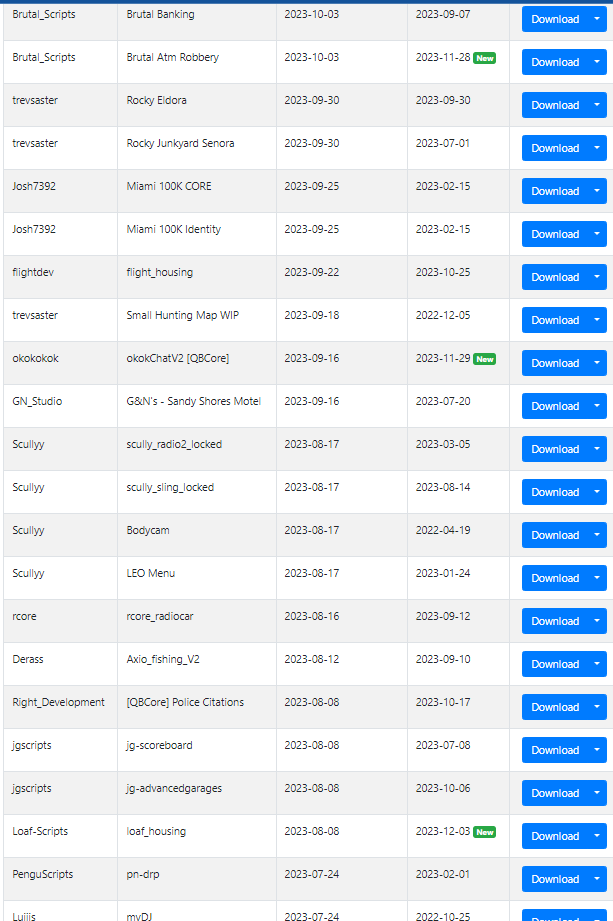Open dropdown arrow beside Brutal Atm Robbery download
The height and width of the screenshot is (921, 613).
tap(597, 62)
